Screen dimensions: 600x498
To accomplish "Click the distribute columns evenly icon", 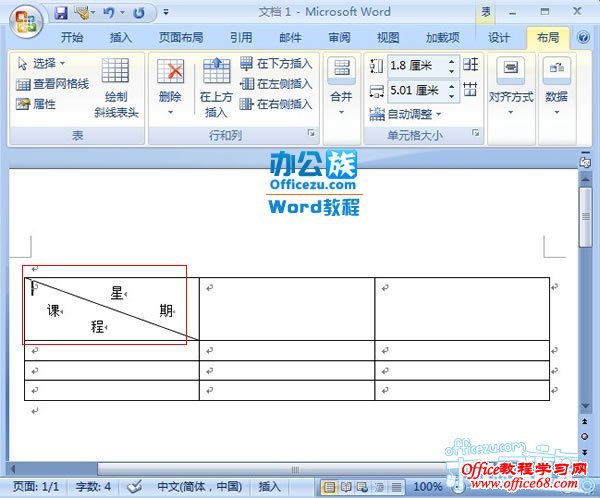I will tap(470, 90).
